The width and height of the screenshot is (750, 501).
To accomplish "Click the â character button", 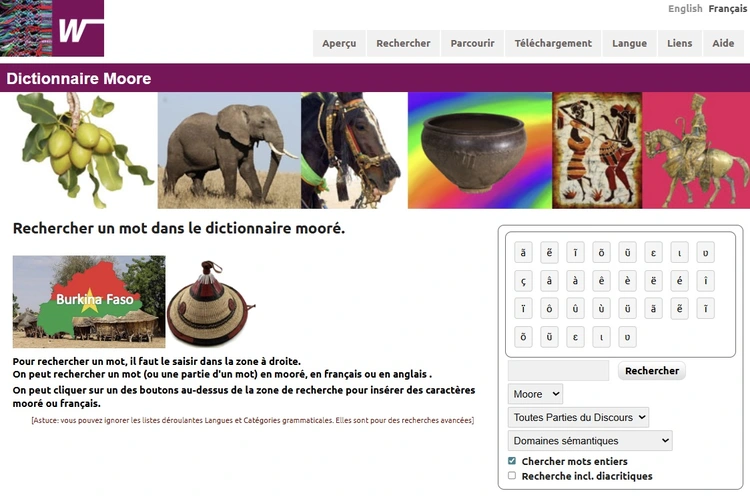I will 549,281.
